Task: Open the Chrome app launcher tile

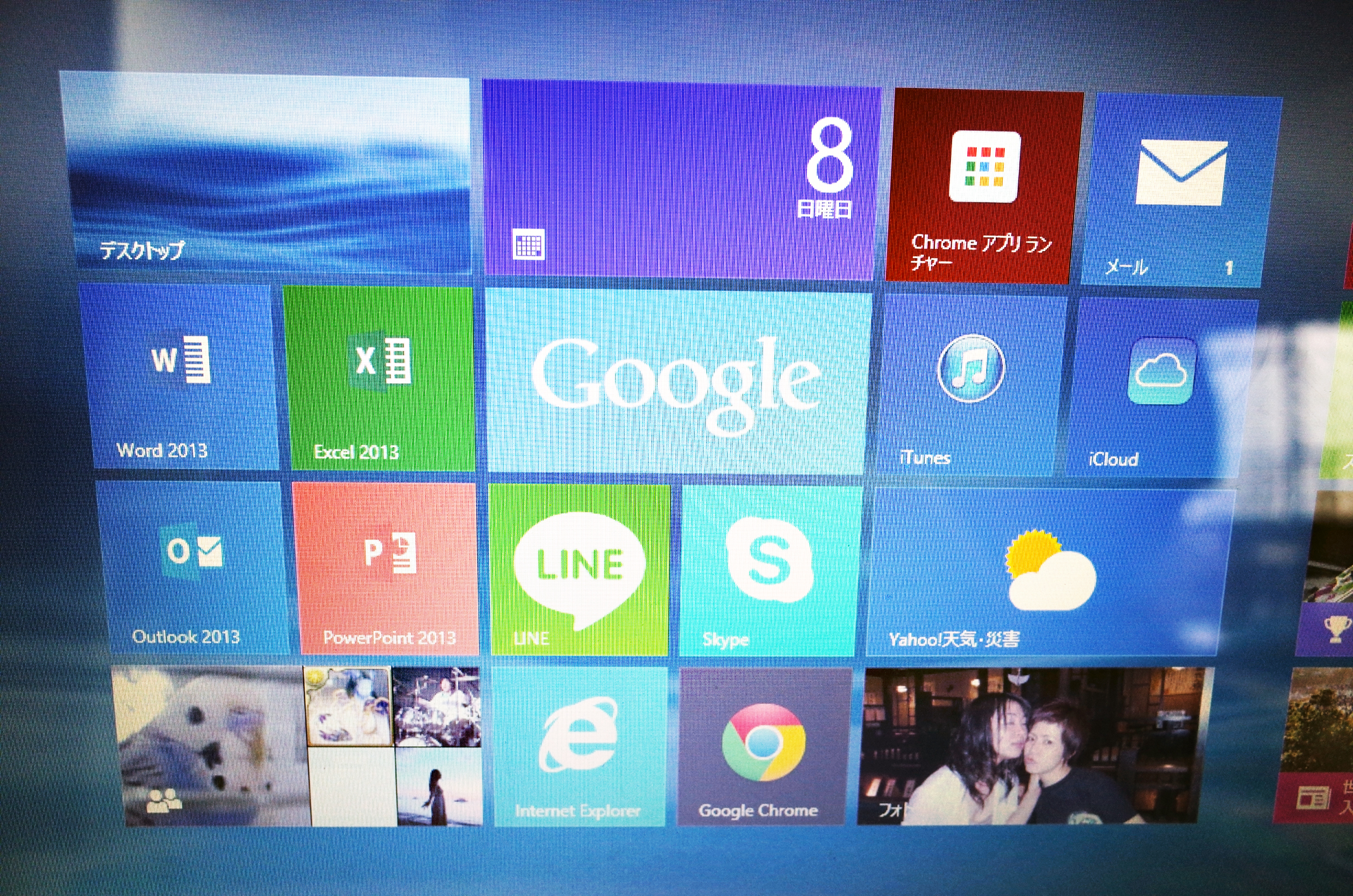Action: coord(985,185)
